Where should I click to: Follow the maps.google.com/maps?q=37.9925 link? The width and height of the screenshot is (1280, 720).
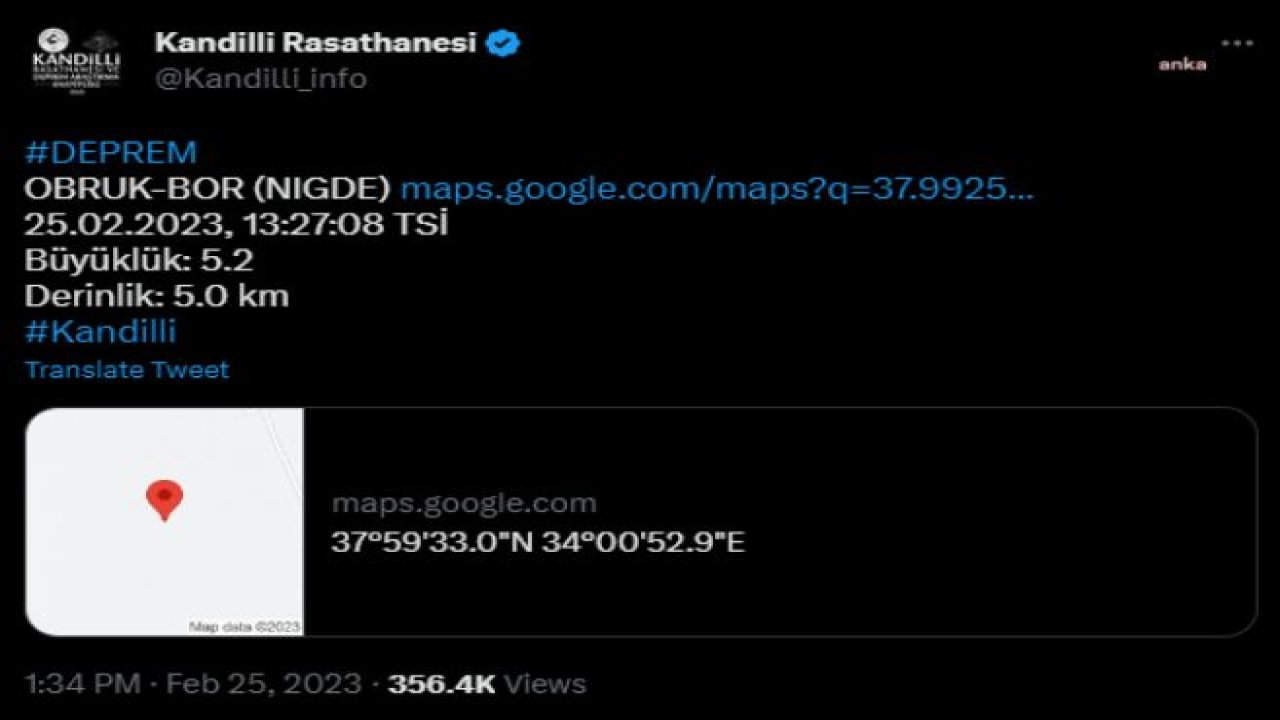click(x=716, y=189)
